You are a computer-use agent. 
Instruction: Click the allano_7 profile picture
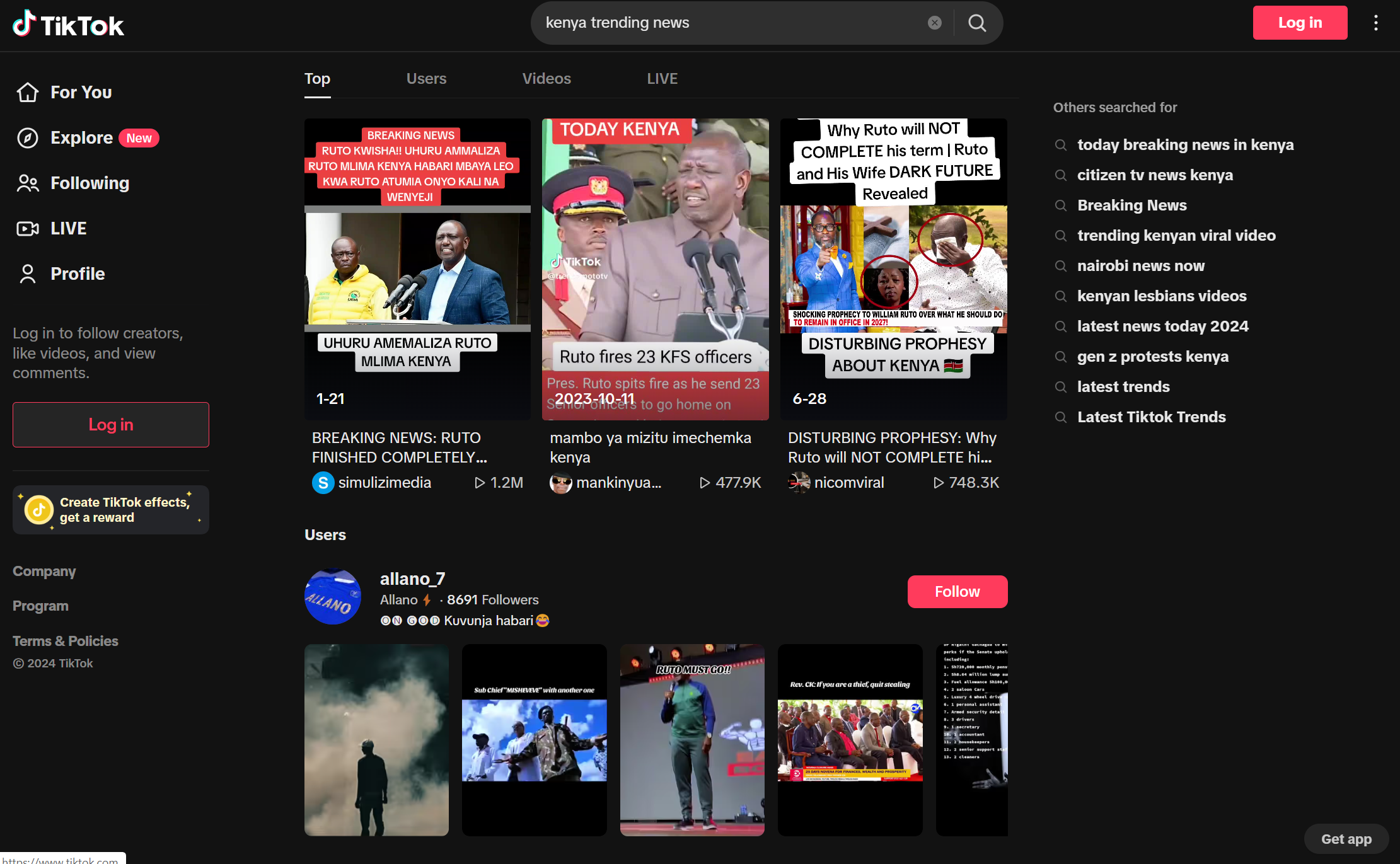pyautogui.click(x=333, y=597)
